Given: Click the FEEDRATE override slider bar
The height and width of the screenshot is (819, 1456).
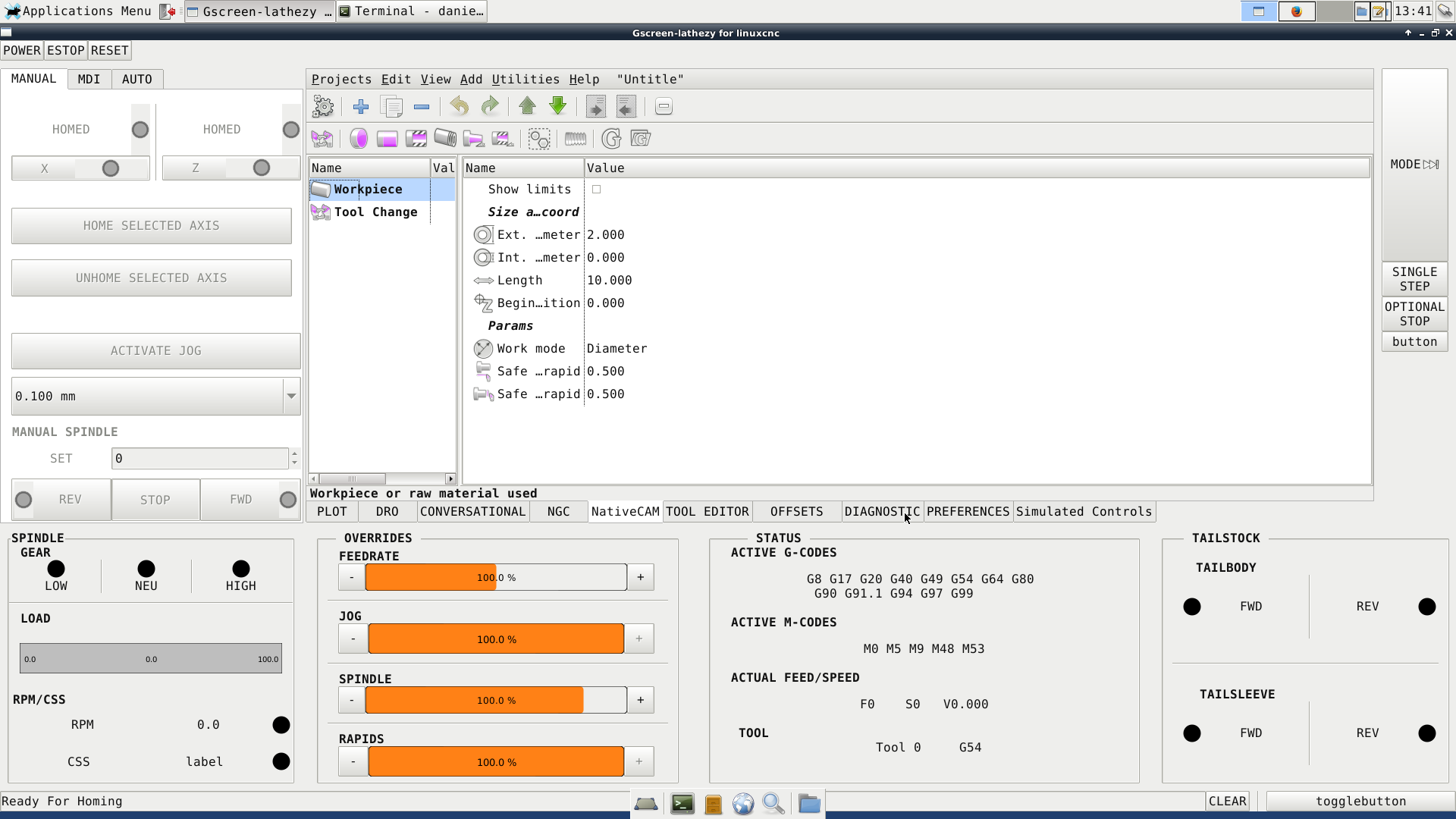Looking at the screenshot, I should [x=496, y=578].
